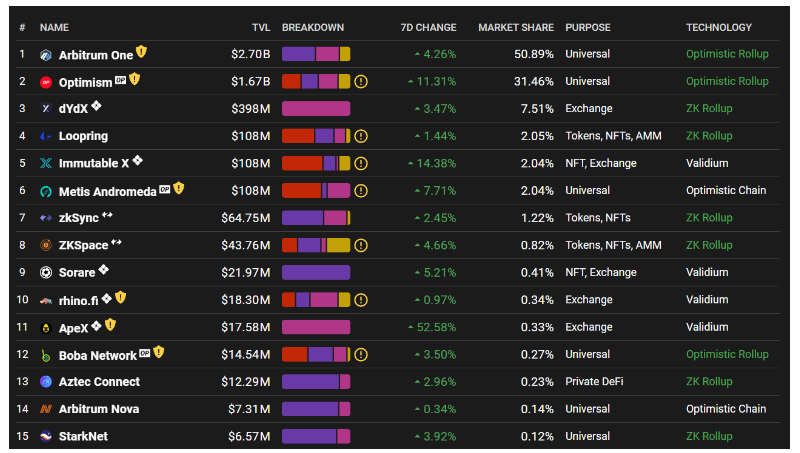Click the Arbitrum Nova logo icon
The image size is (800, 453).
46,409
